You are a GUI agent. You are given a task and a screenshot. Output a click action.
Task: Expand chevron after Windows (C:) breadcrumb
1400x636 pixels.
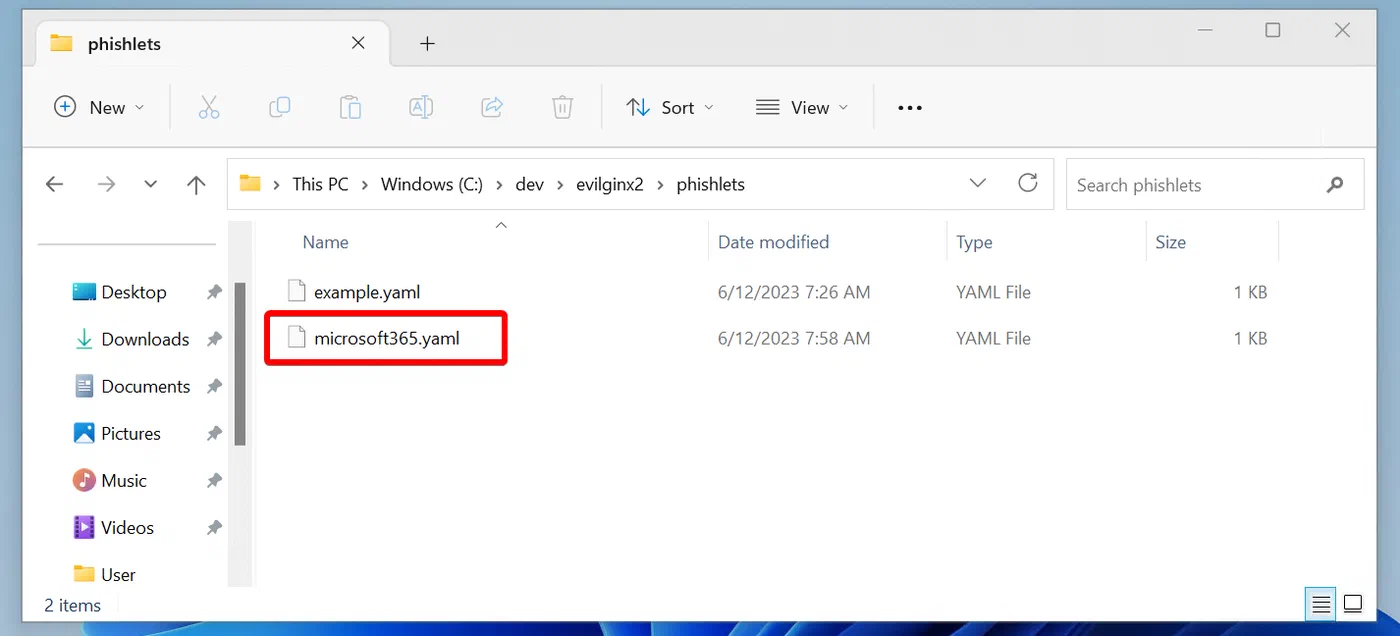click(499, 184)
